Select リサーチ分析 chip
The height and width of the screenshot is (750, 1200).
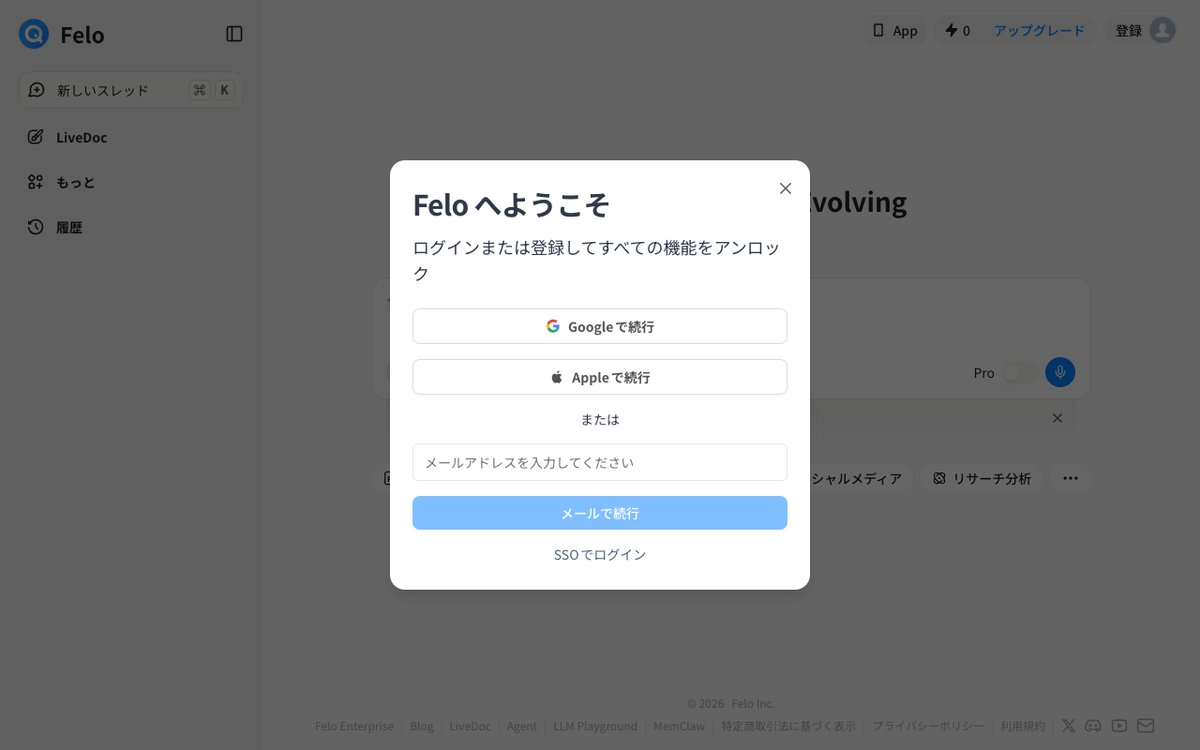(982, 478)
